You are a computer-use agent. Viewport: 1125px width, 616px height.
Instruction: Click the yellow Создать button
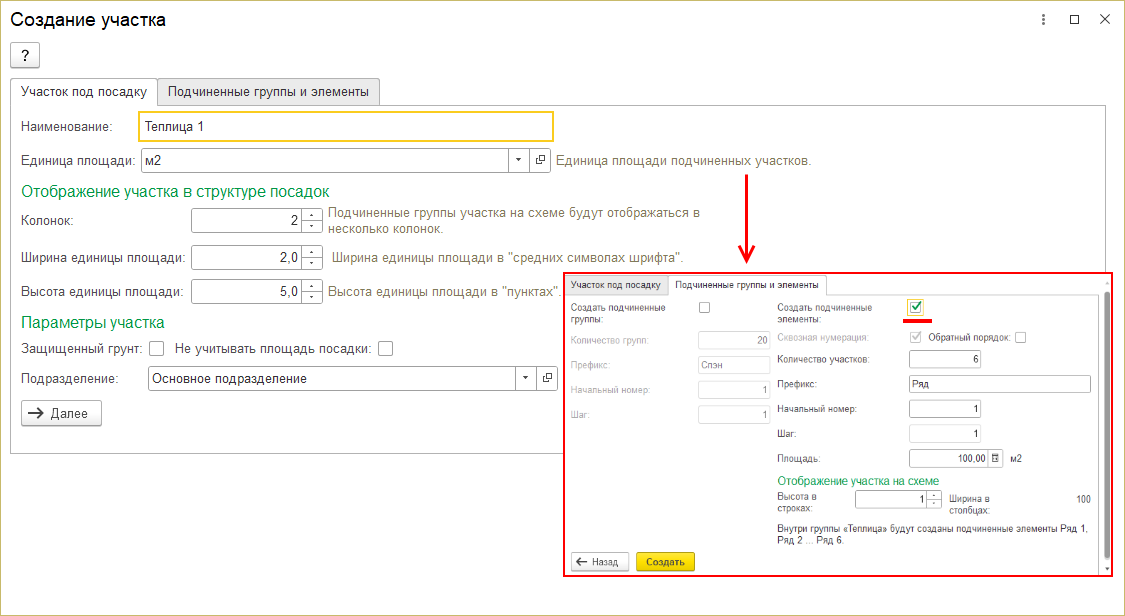pos(665,561)
